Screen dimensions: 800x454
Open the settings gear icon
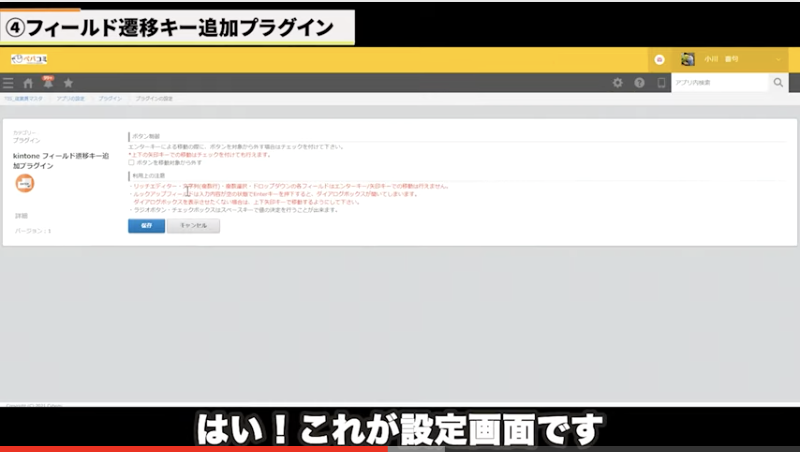tap(617, 83)
